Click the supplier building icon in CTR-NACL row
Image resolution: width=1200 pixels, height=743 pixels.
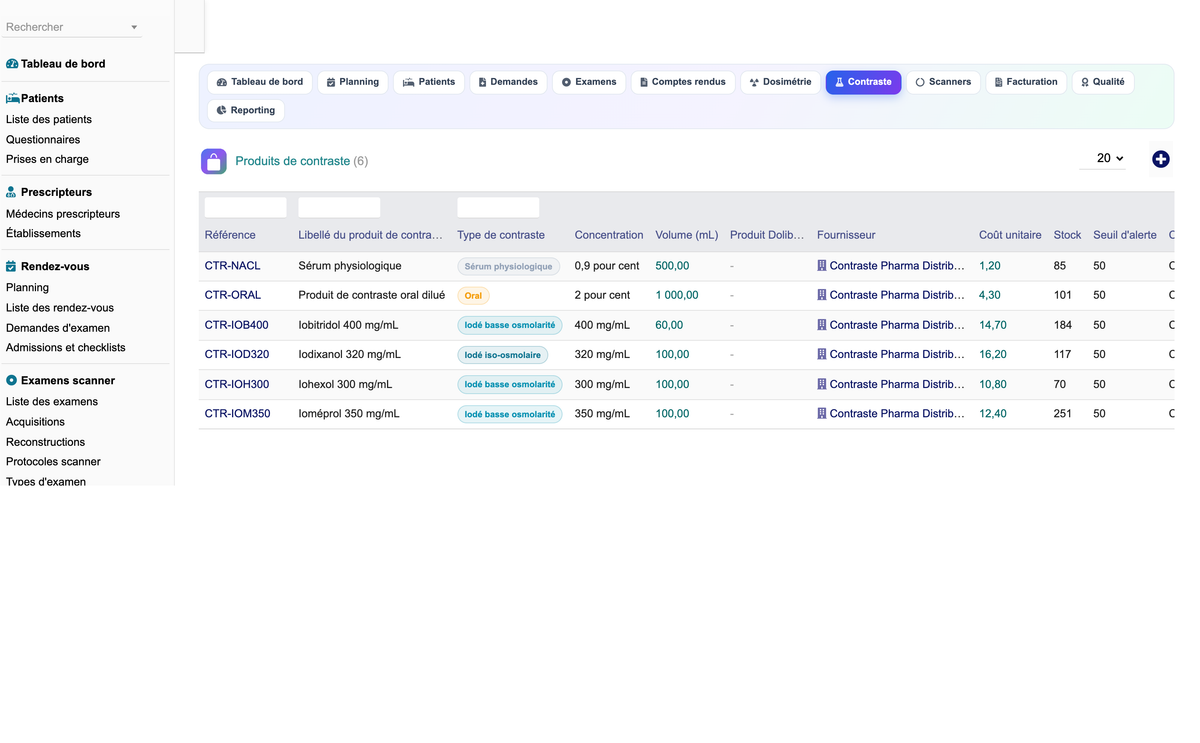tap(822, 266)
